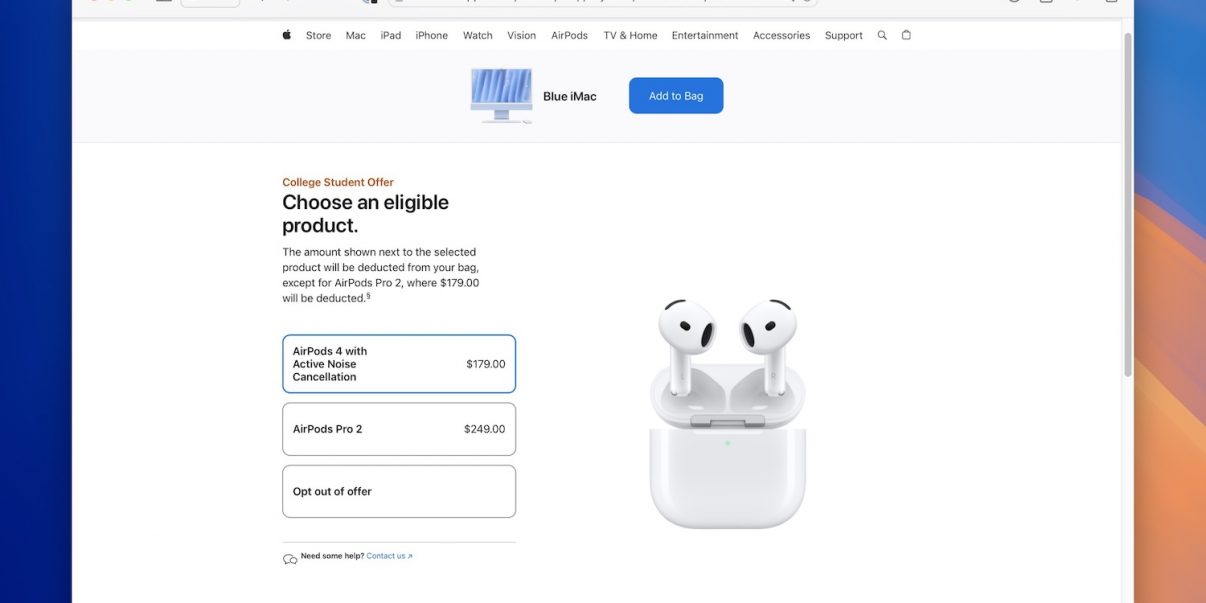This screenshot has width=1206, height=603.
Task: Click the Apple logo in navigation
Action: [286, 35]
